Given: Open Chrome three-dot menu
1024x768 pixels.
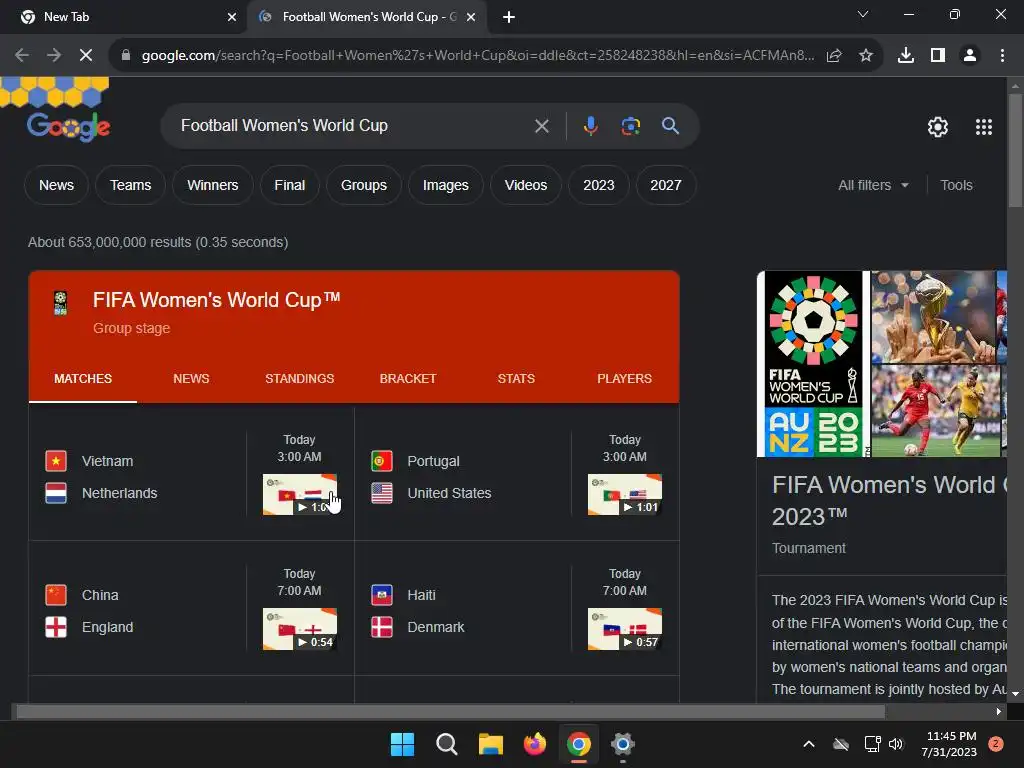Looking at the screenshot, I should coord(1002,56).
